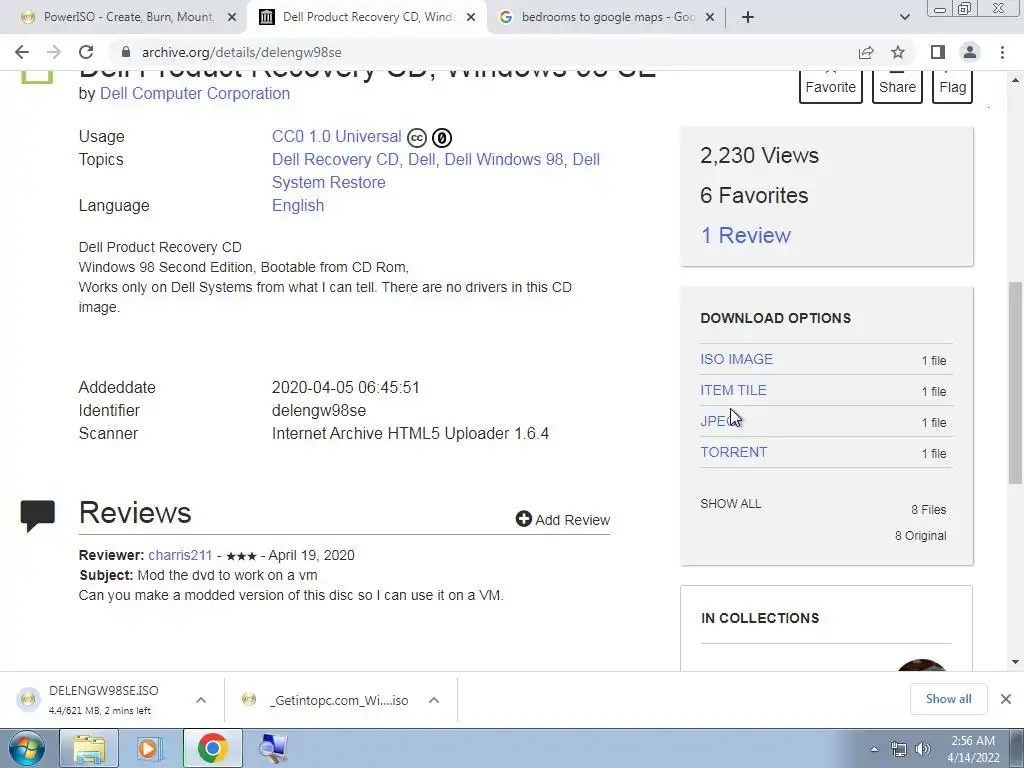The image size is (1024, 768).
Task: Close the PowerISO tab
Action: tap(232, 17)
